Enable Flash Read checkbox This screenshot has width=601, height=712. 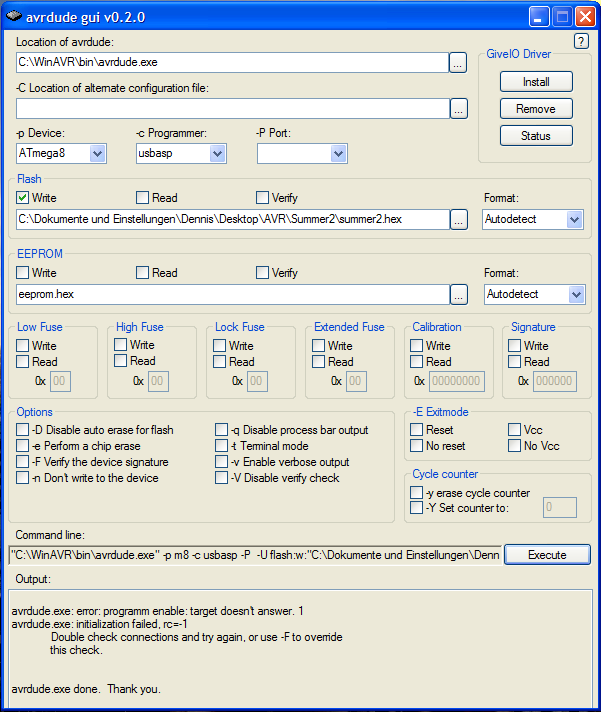point(143,198)
